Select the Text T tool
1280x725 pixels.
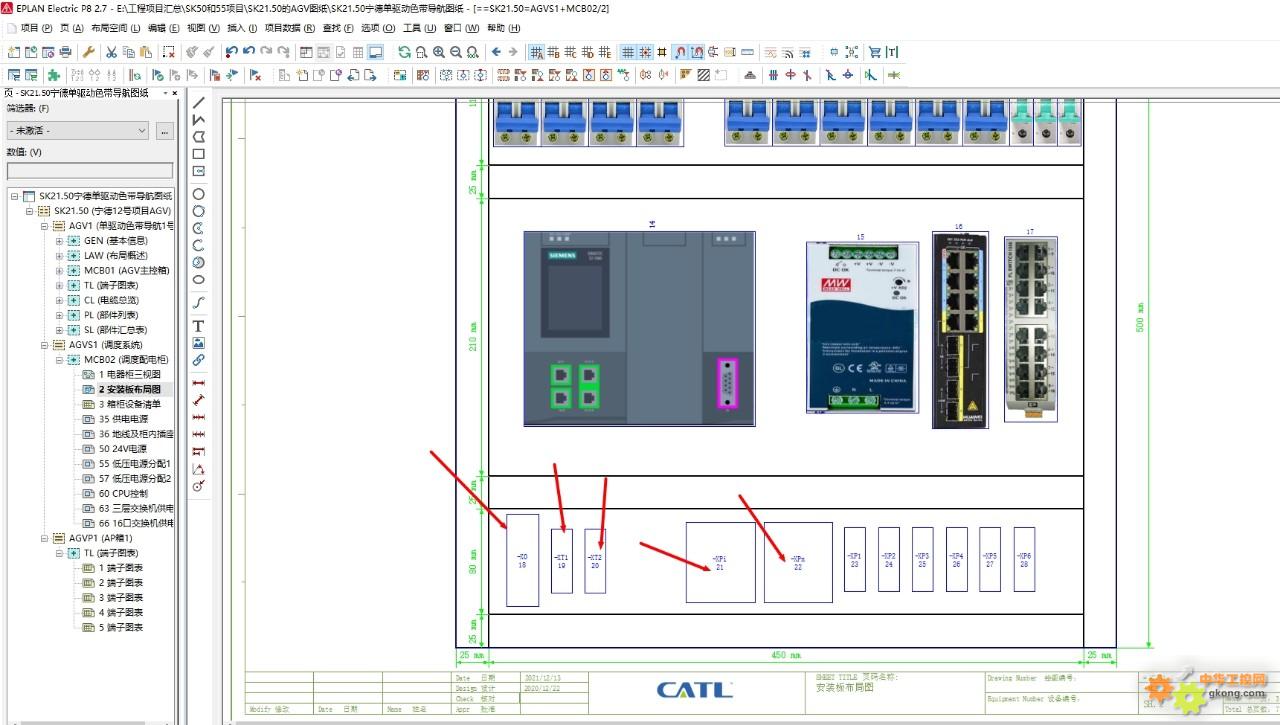[x=199, y=326]
